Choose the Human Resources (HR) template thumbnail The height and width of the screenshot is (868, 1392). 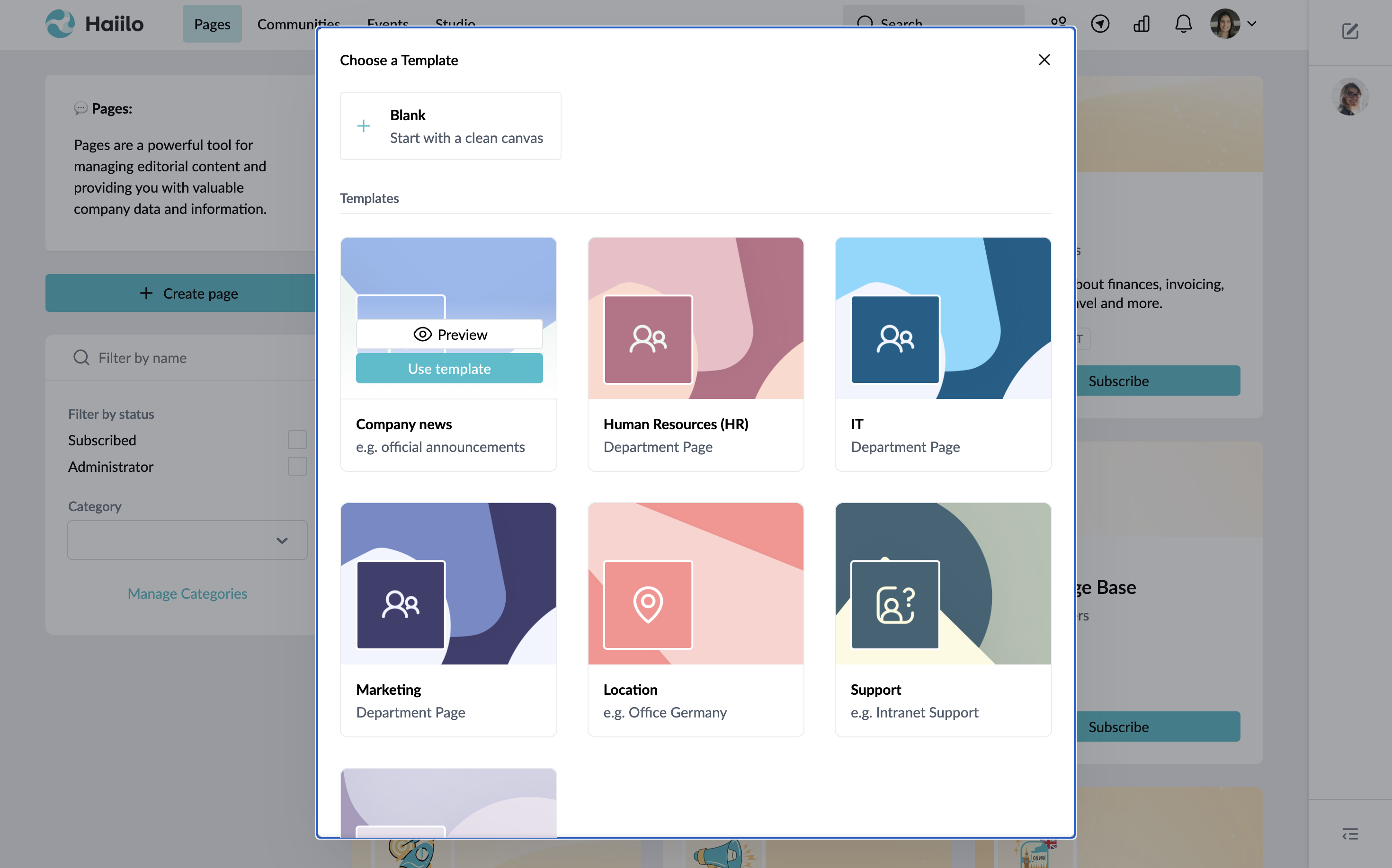(696, 318)
